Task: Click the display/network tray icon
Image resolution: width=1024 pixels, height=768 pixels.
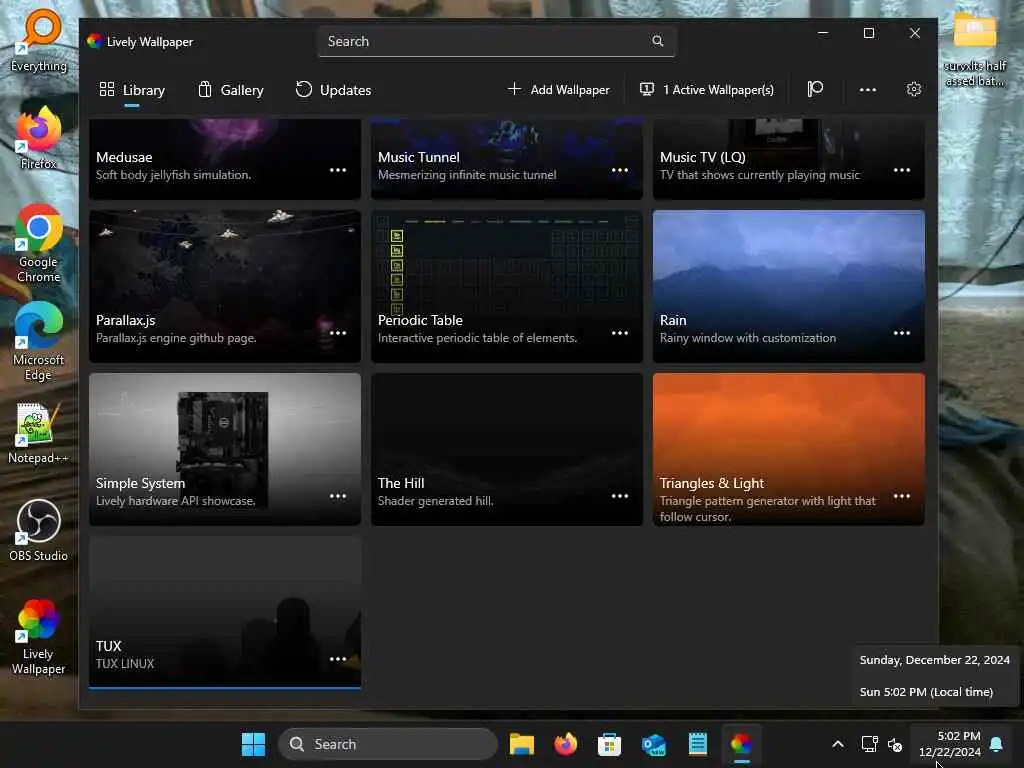Action: (x=869, y=744)
